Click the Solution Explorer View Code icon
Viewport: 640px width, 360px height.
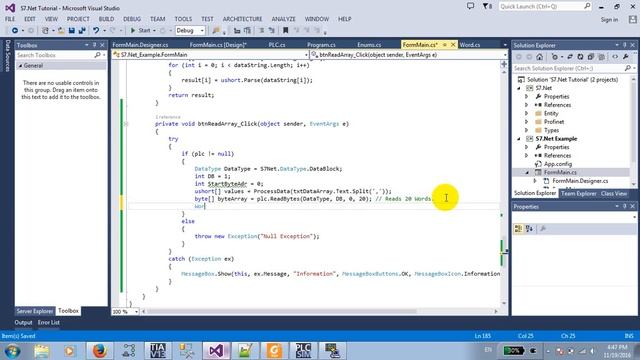615,57
